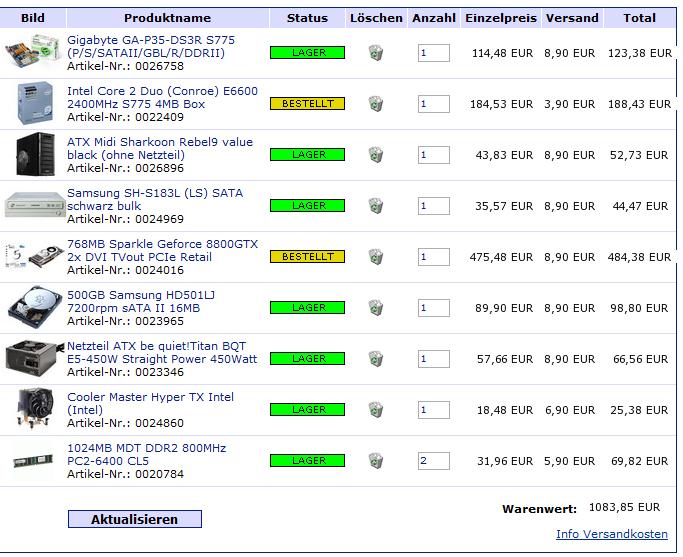Open Intel Core 2 Duo box image
The height and width of the screenshot is (557, 683).
[x=34, y=103]
